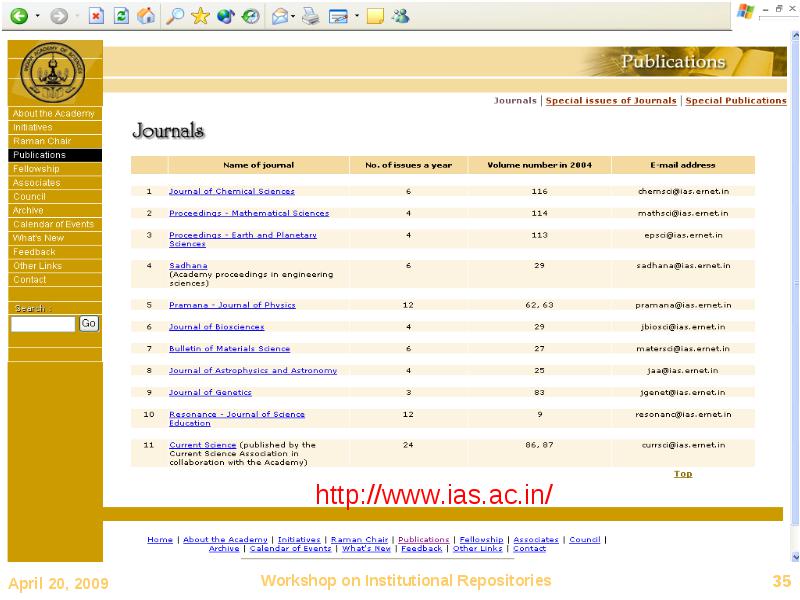Go back with the green Back arrow
The width and height of the screenshot is (800, 600).
pos(19,16)
